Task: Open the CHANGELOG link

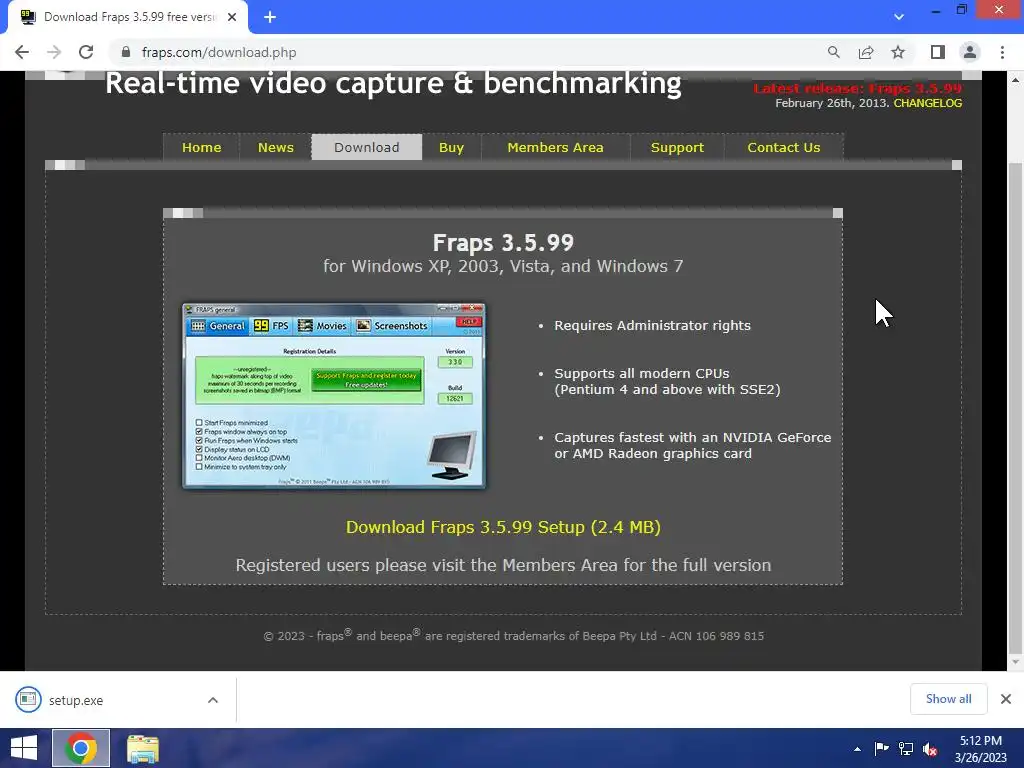Action: pos(927,103)
